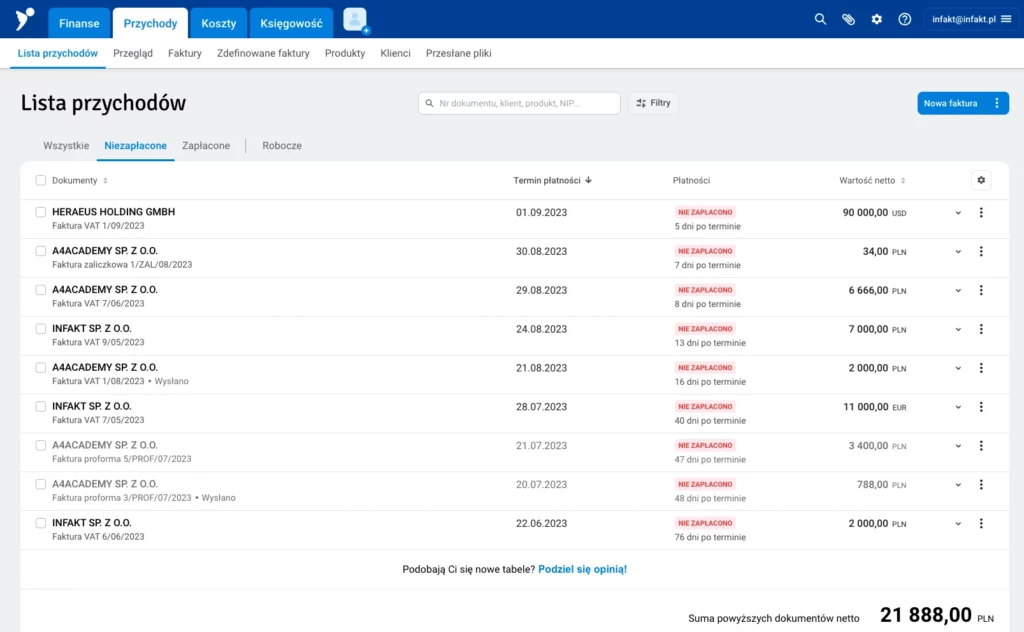This screenshot has height=632, width=1024.
Task: Open the search magnifier in top bar
Action: pos(820,19)
